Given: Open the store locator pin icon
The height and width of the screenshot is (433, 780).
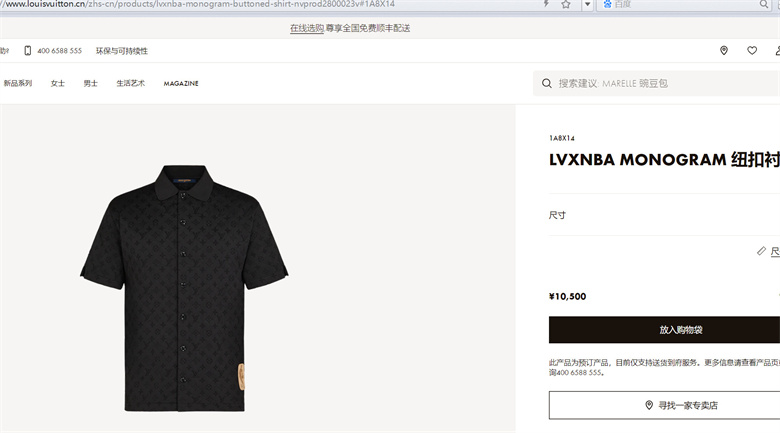Looking at the screenshot, I should point(724,50).
